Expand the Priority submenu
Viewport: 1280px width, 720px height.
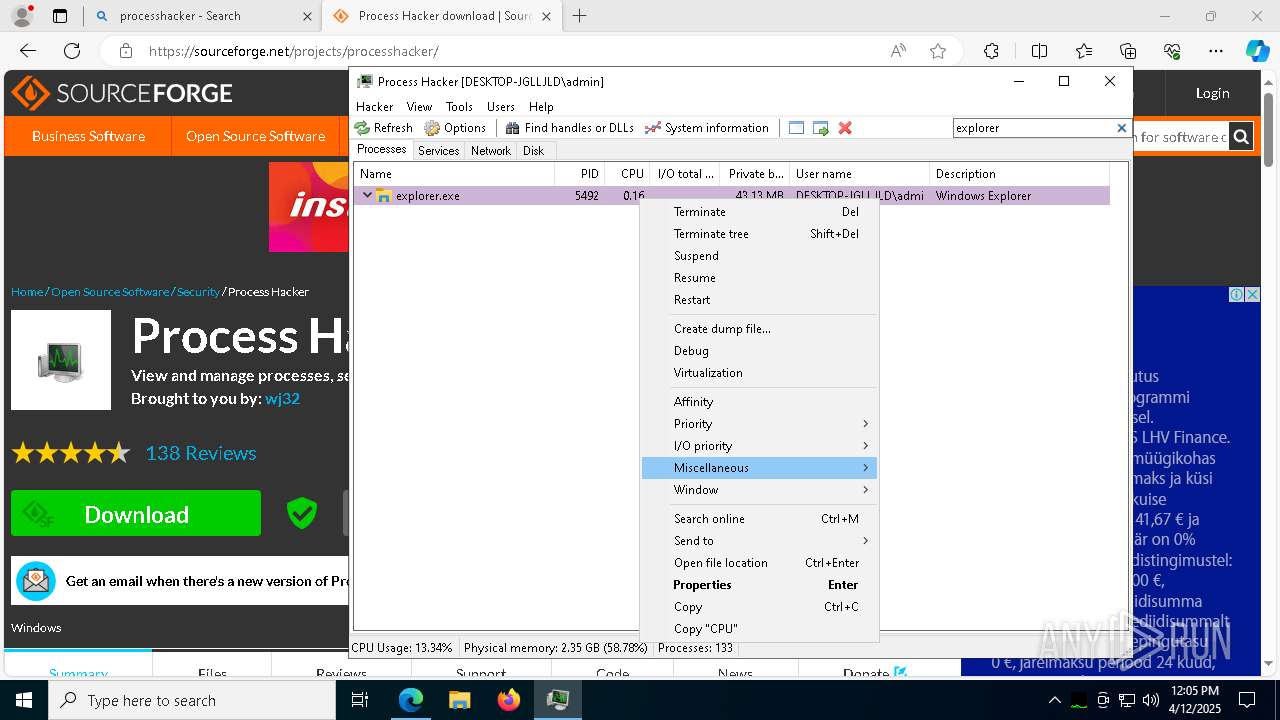coord(759,424)
